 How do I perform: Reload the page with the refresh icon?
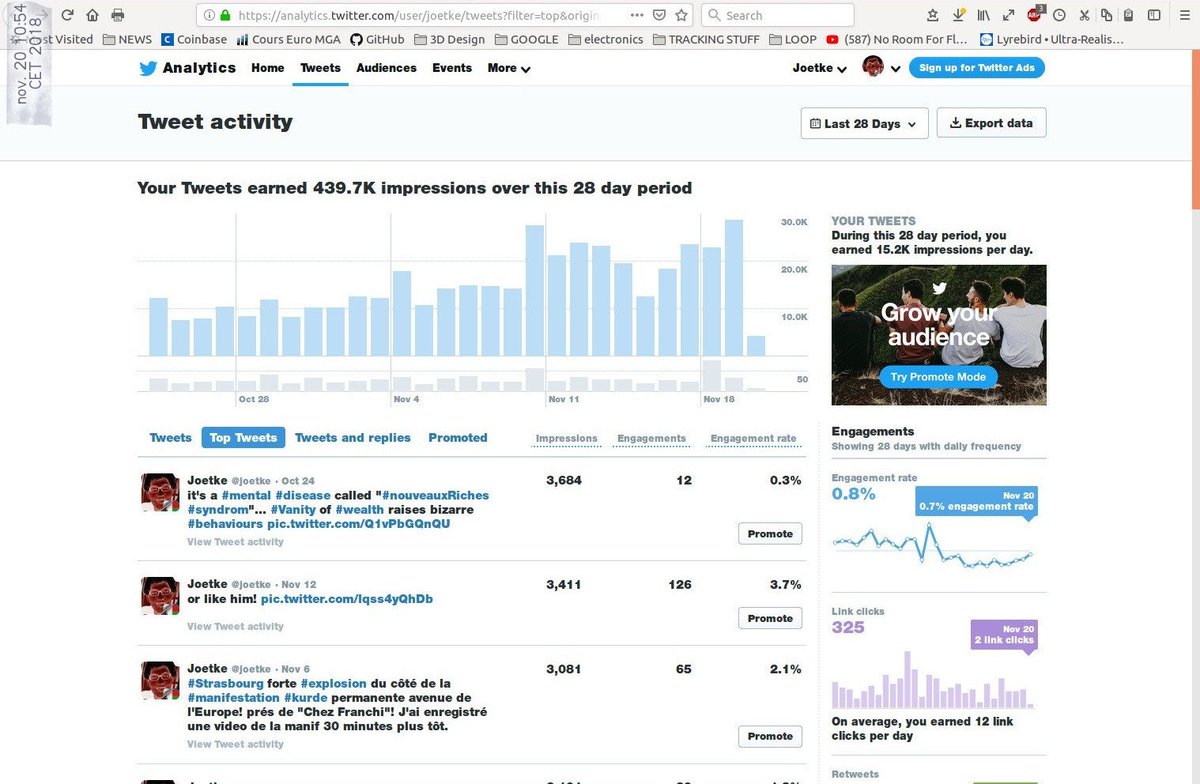point(67,15)
